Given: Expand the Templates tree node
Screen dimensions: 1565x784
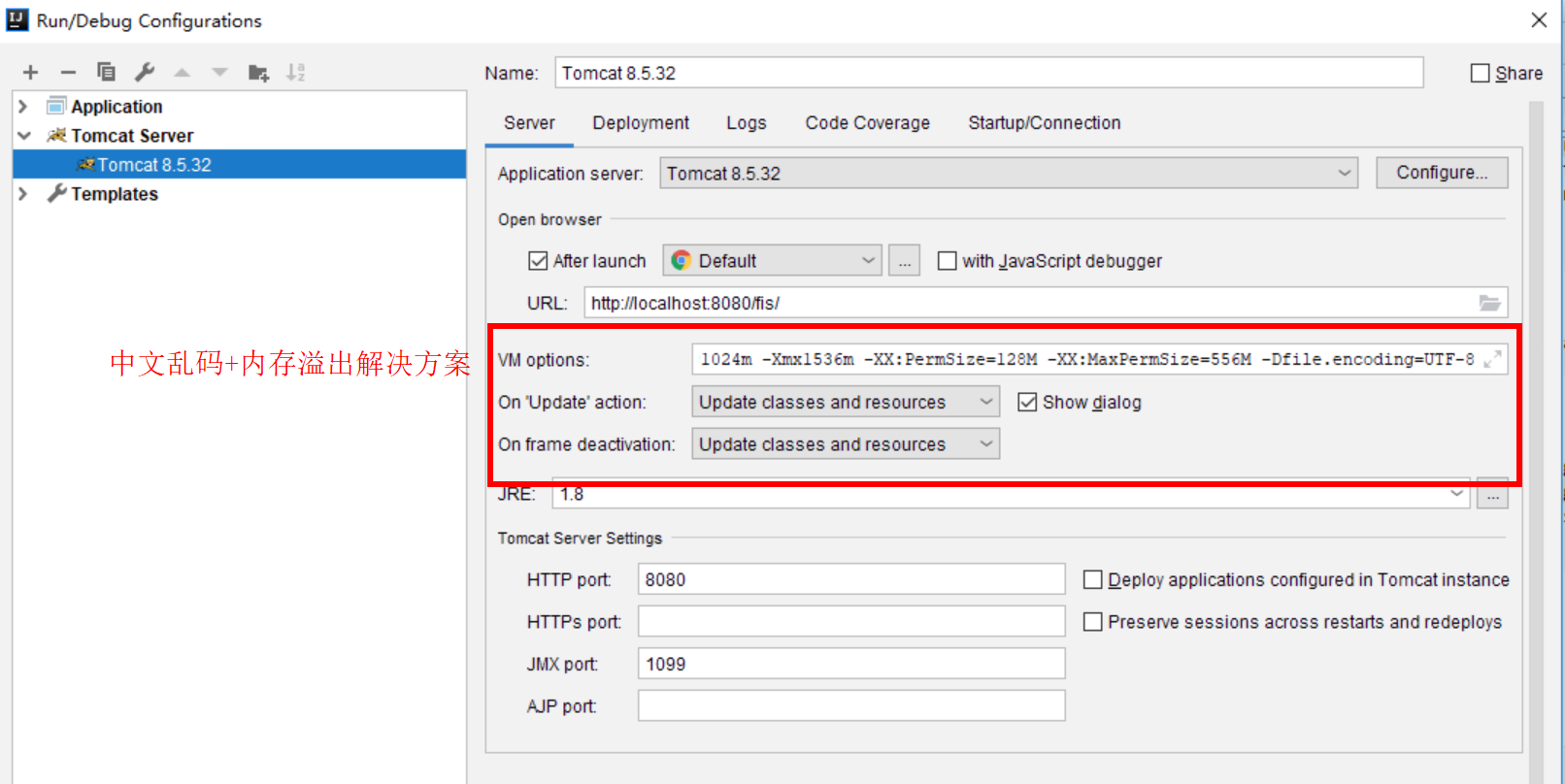Looking at the screenshot, I should [x=23, y=193].
